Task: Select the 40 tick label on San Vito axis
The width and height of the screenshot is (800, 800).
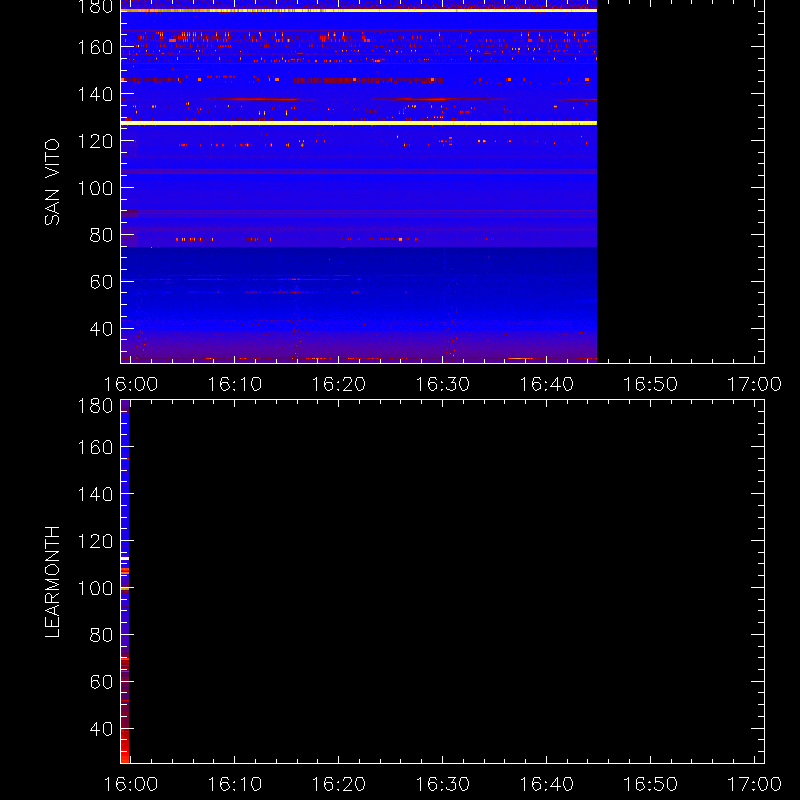Action: [x=101, y=329]
